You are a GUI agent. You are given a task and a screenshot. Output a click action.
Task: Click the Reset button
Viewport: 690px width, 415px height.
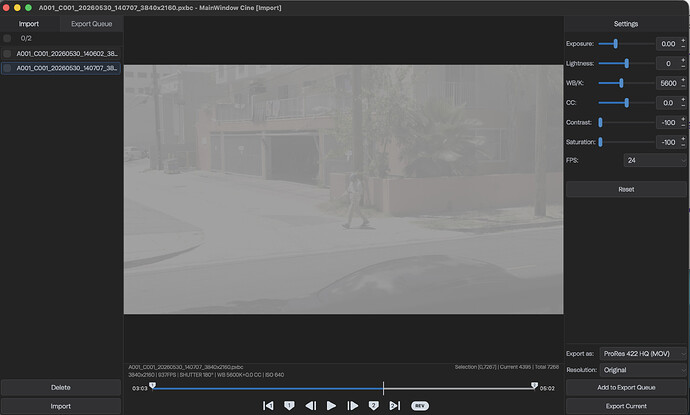(626, 189)
